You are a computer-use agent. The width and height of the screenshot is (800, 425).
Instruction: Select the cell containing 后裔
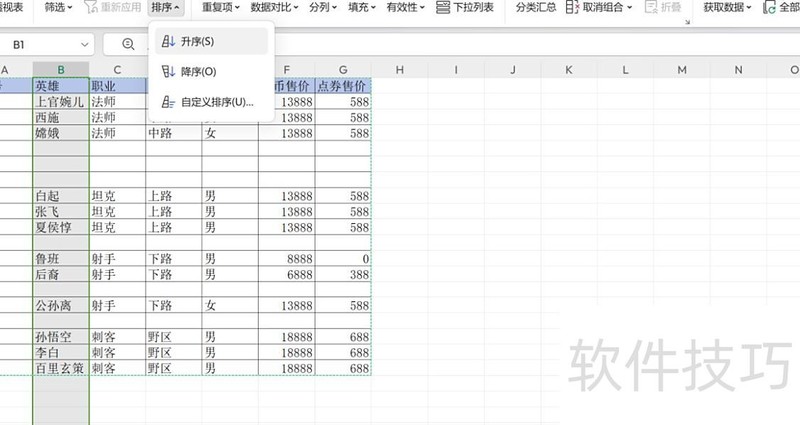(61, 274)
